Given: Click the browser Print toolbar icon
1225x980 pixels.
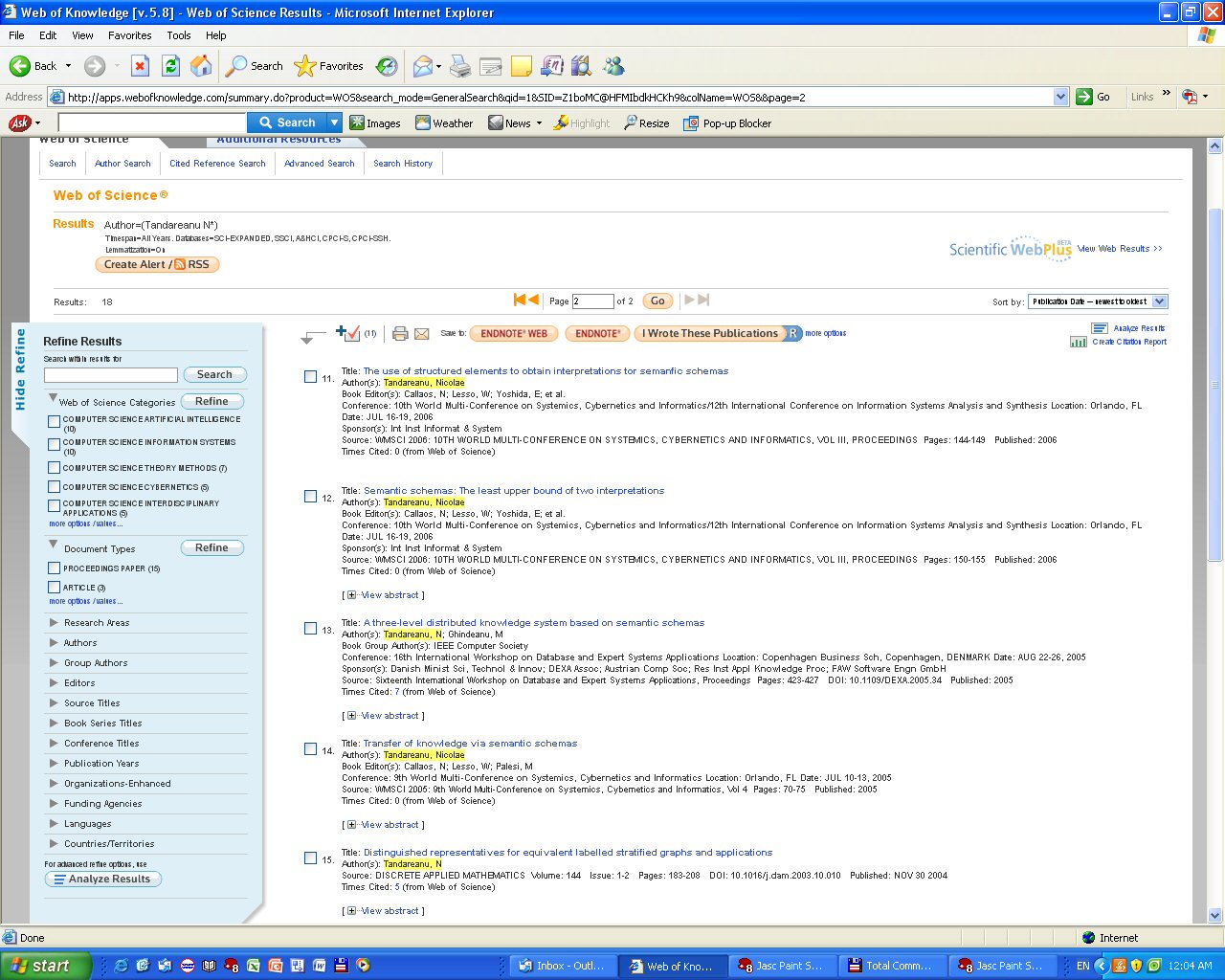Looking at the screenshot, I should click(460, 66).
